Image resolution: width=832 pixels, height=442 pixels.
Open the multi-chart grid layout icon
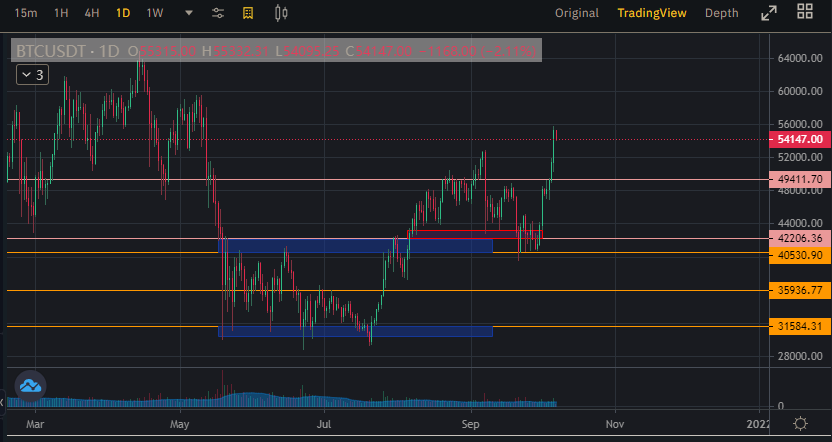[x=805, y=11]
